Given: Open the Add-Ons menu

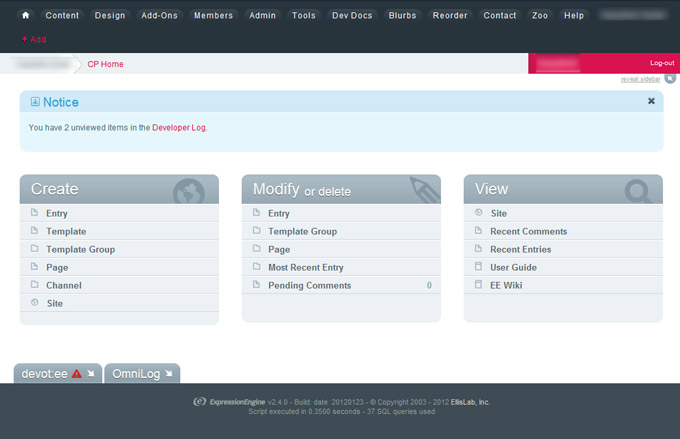Looking at the screenshot, I should [x=159, y=16].
